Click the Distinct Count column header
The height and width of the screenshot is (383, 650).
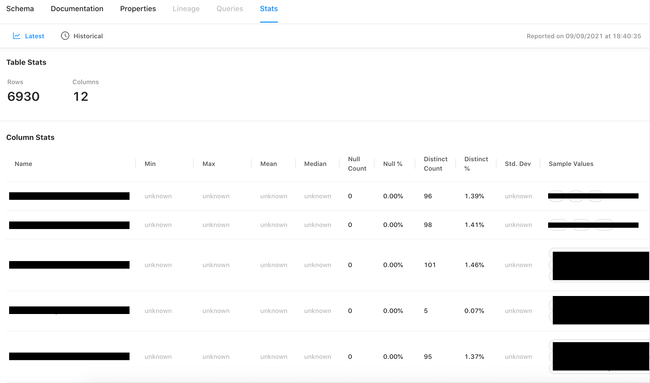pyautogui.click(x=435, y=164)
